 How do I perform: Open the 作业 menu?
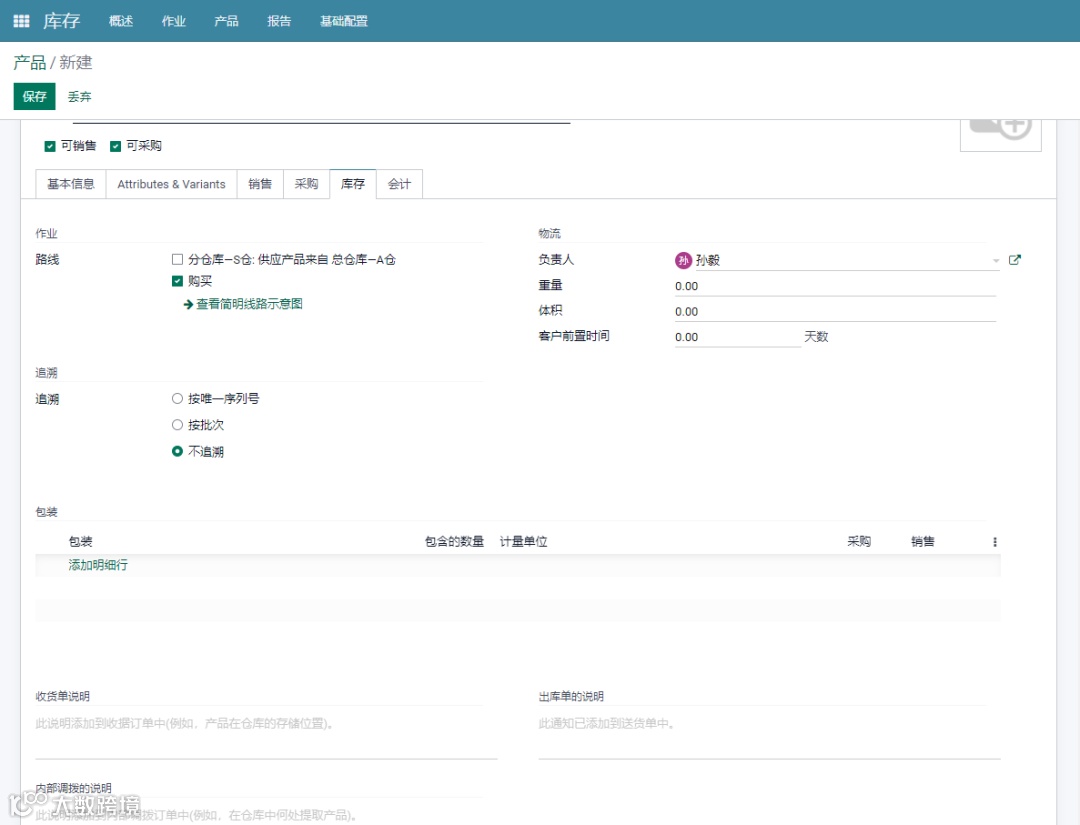point(174,21)
